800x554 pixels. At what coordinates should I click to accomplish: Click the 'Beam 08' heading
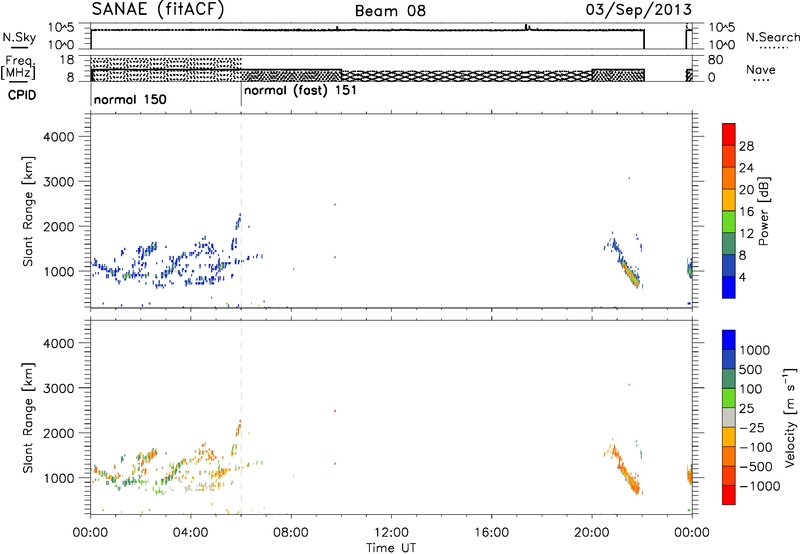pyautogui.click(x=390, y=11)
